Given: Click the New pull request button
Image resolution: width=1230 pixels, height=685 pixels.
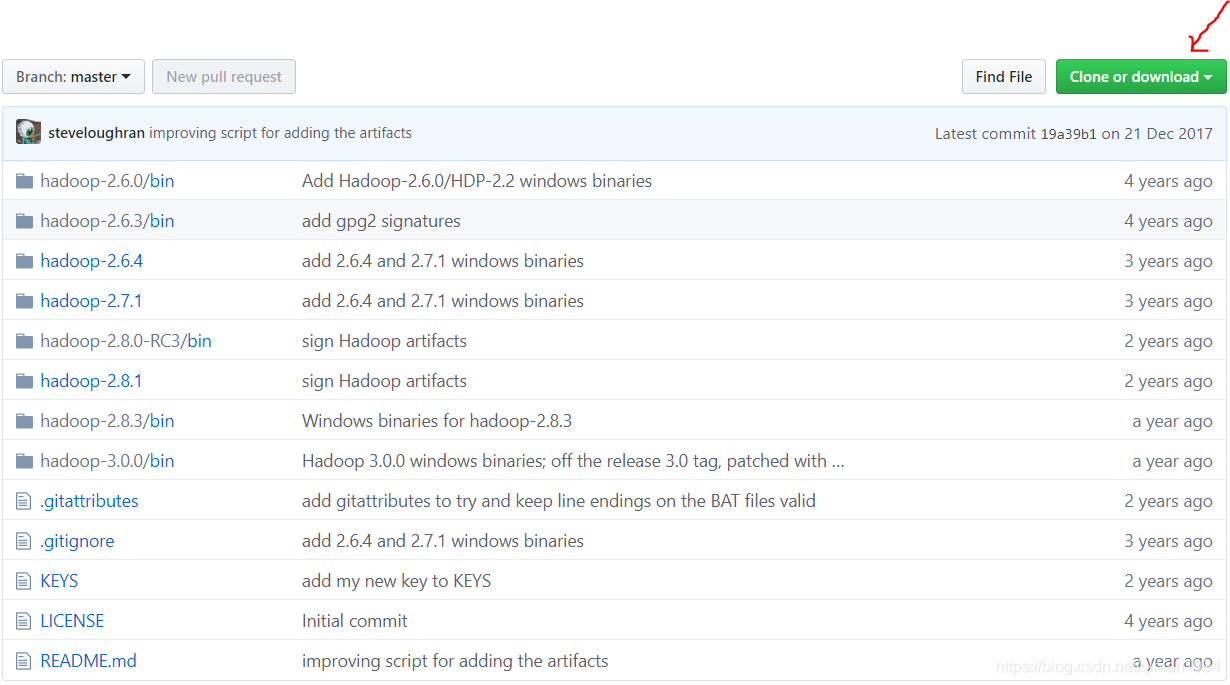Looking at the screenshot, I should [224, 77].
